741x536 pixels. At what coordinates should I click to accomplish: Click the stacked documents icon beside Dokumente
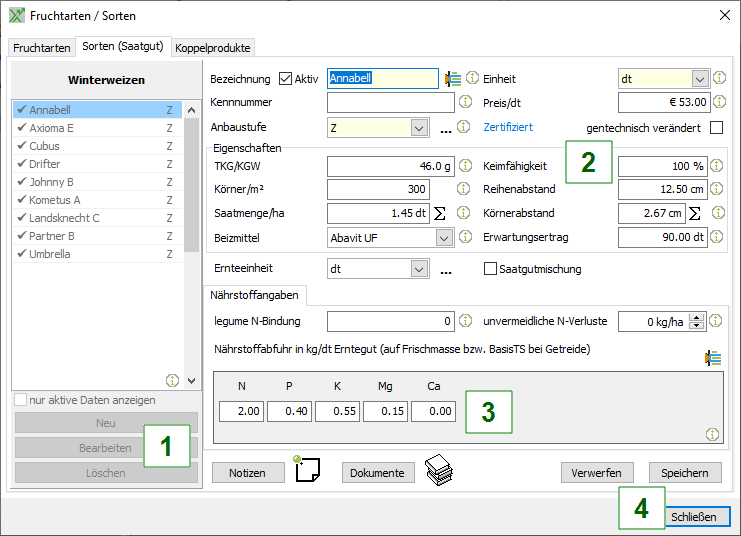click(436, 471)
